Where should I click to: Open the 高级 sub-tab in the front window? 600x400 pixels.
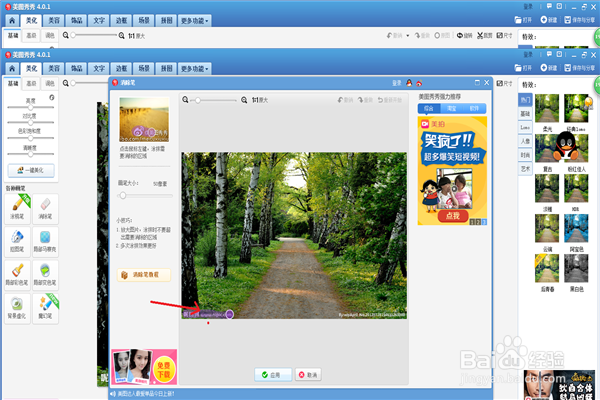point(31,83)
